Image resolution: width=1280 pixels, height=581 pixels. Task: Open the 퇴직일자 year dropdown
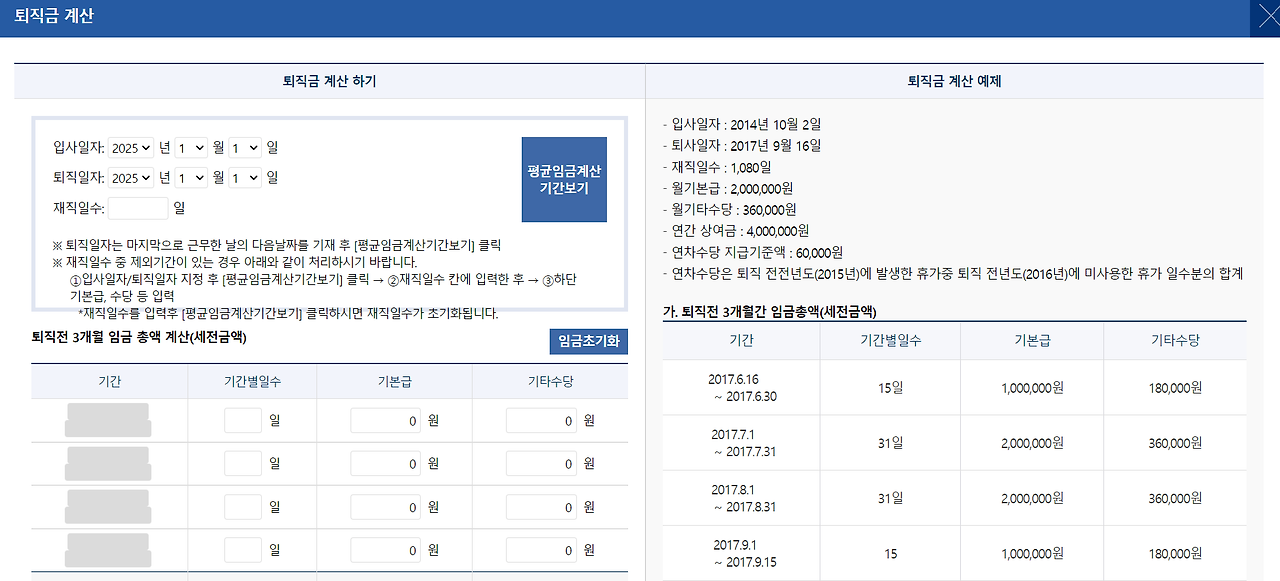[131, 178]
